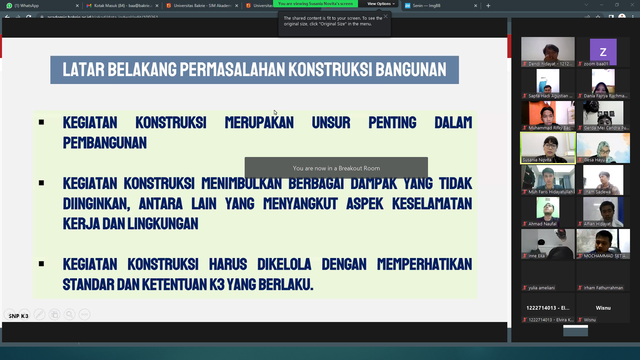Select Disa Hayu's video thumbnail
Viewport: 640px width, 360px height.
click(603, 148)
